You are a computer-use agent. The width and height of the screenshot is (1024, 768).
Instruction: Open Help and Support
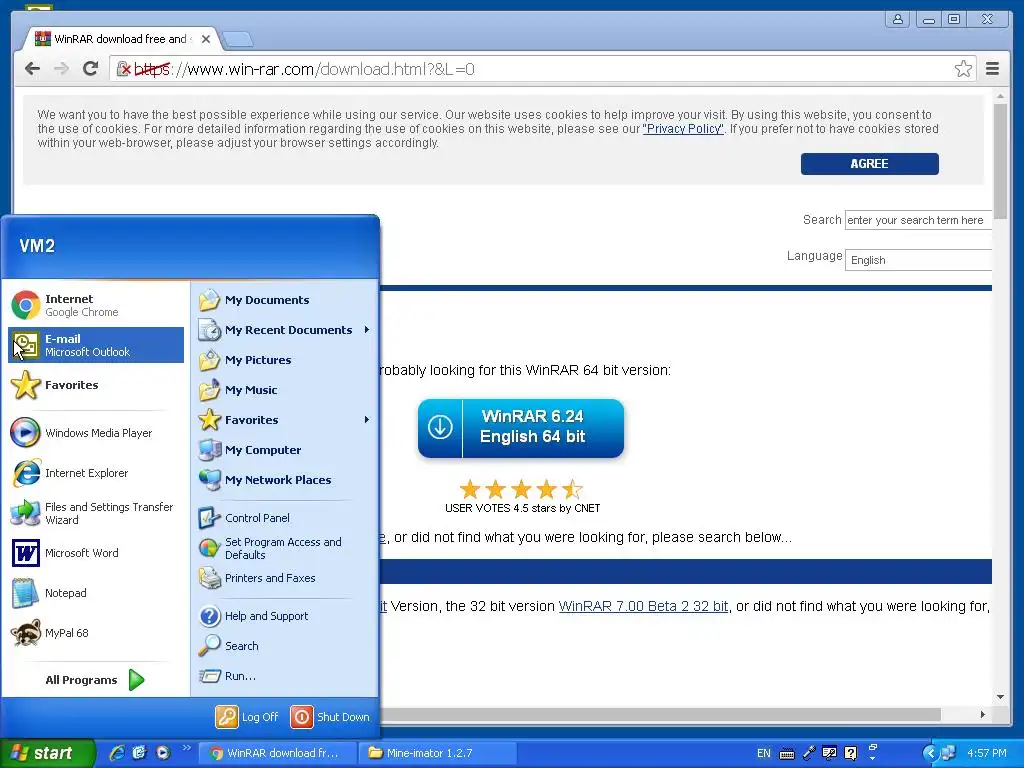pyautogui.click(x=285, y=616)
